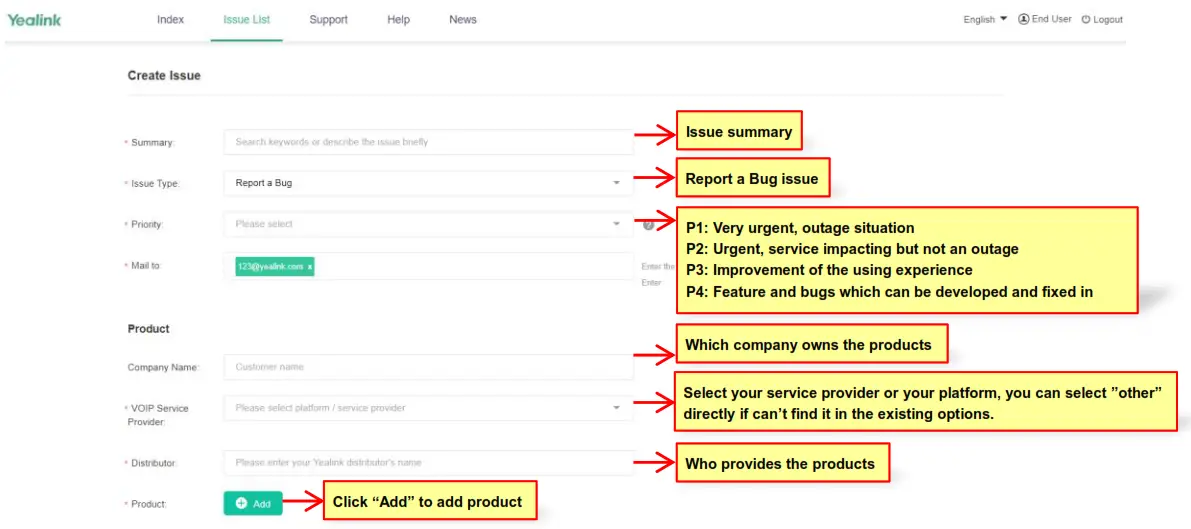Click the Yealink logo
This screenshot has width=1191, height=529.
click(34, 19)
